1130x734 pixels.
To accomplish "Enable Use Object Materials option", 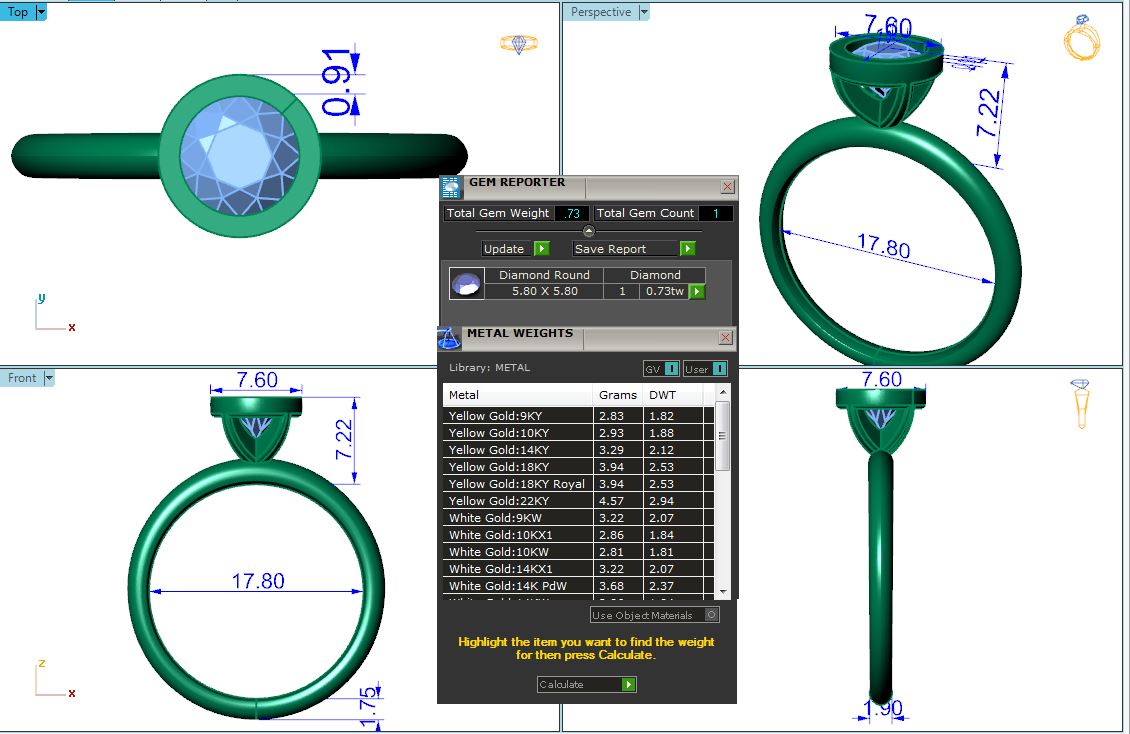I will point(711,615).
